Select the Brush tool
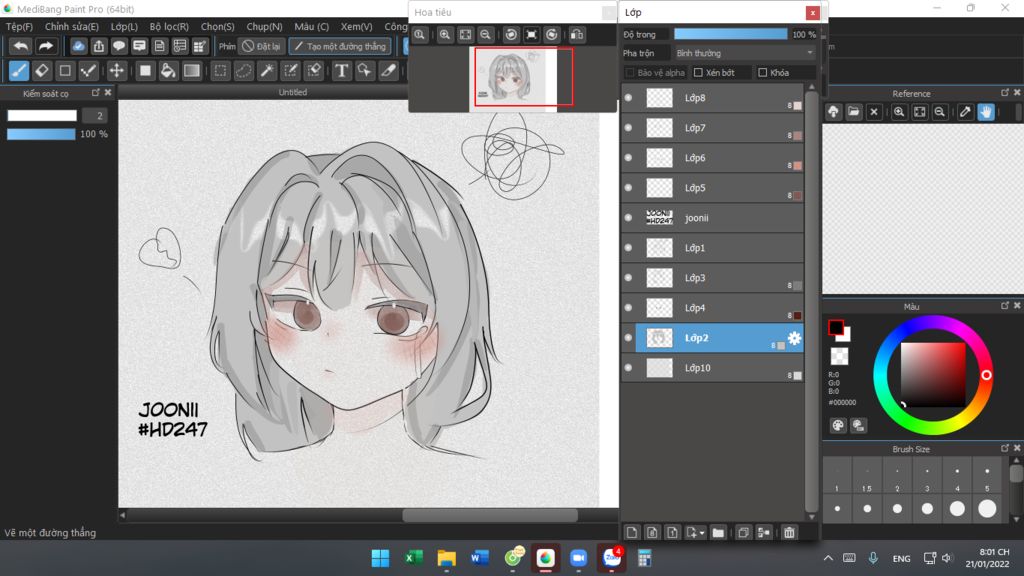The image size is (1024, 576). click(19, 71)
